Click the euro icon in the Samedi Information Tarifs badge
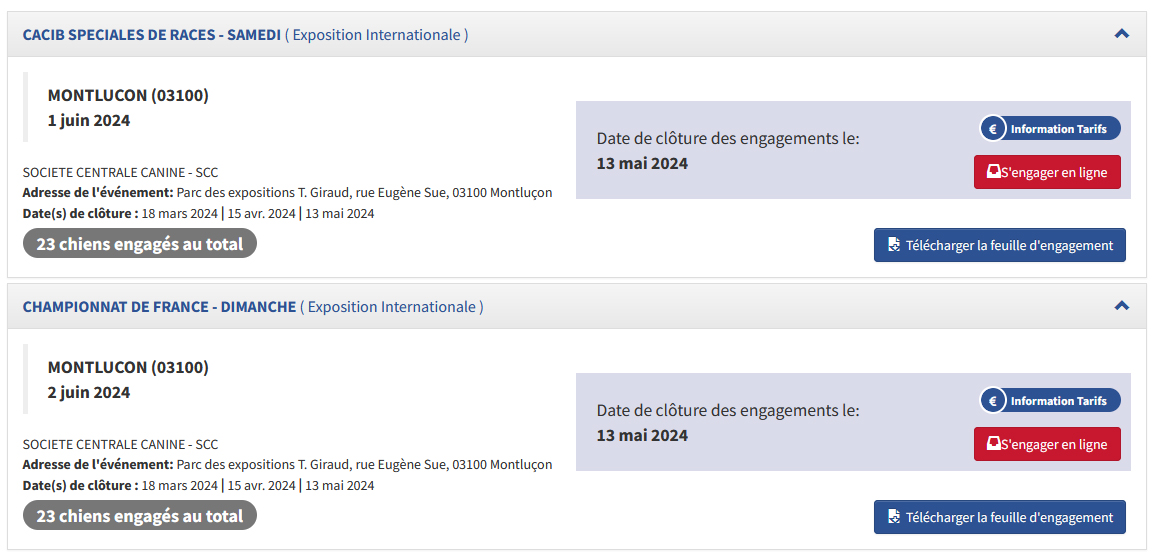The height and width of the screenshot is (556, 1152). 993,129
